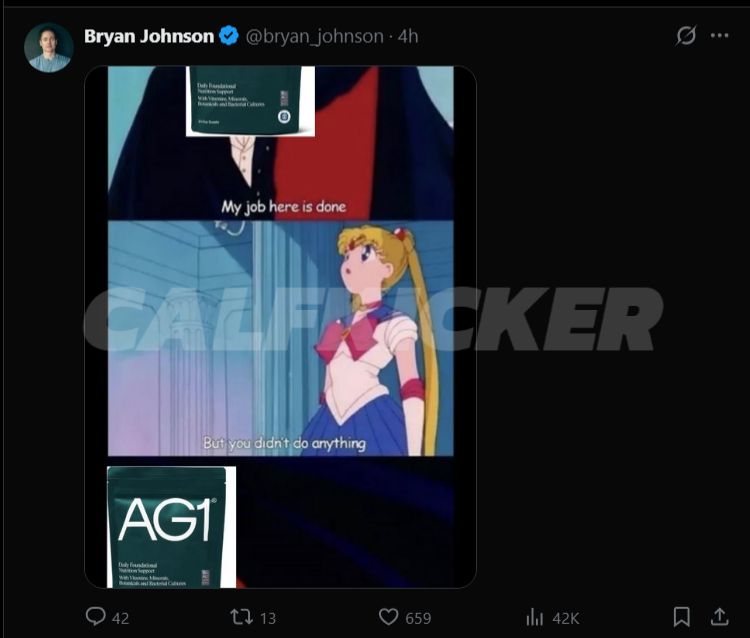Open Bryan Johnson's profile avatar

tap(49, 47)
